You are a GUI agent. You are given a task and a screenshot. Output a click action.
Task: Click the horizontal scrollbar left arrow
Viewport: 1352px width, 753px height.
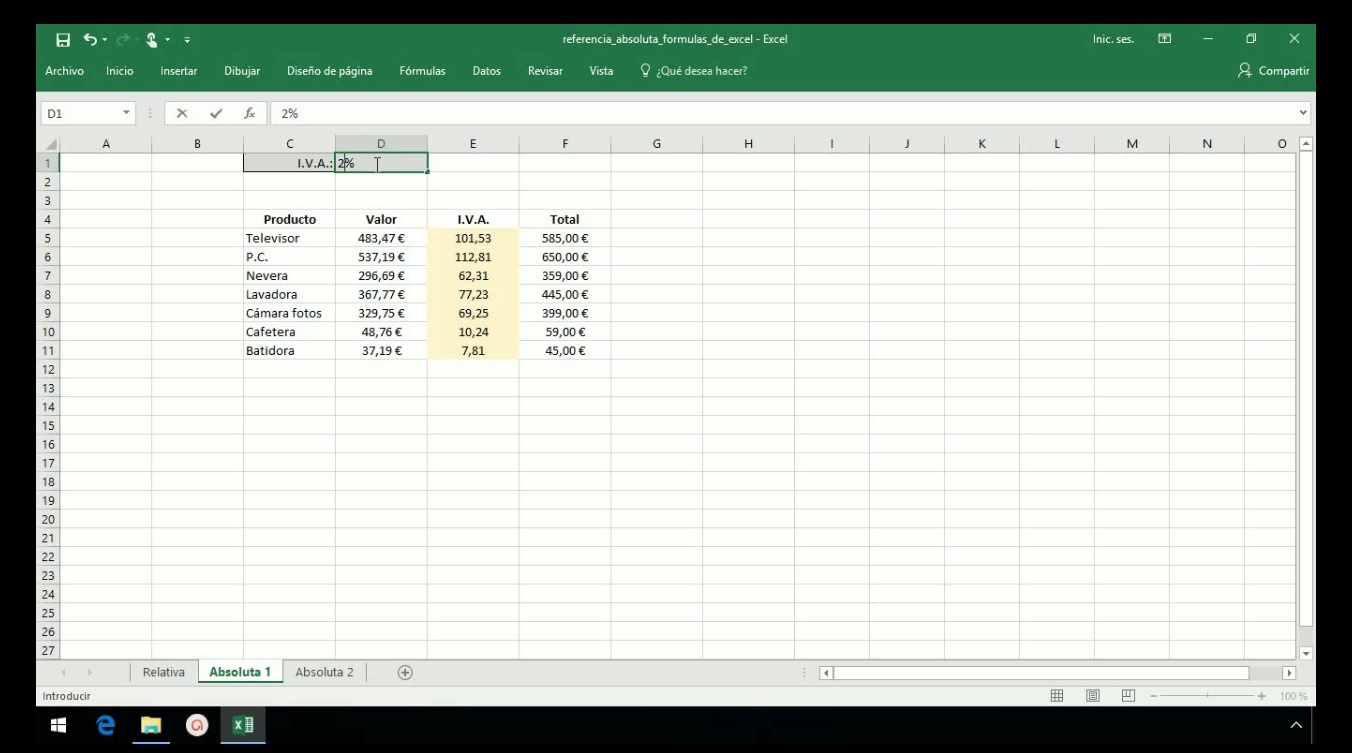coord(826,673)
